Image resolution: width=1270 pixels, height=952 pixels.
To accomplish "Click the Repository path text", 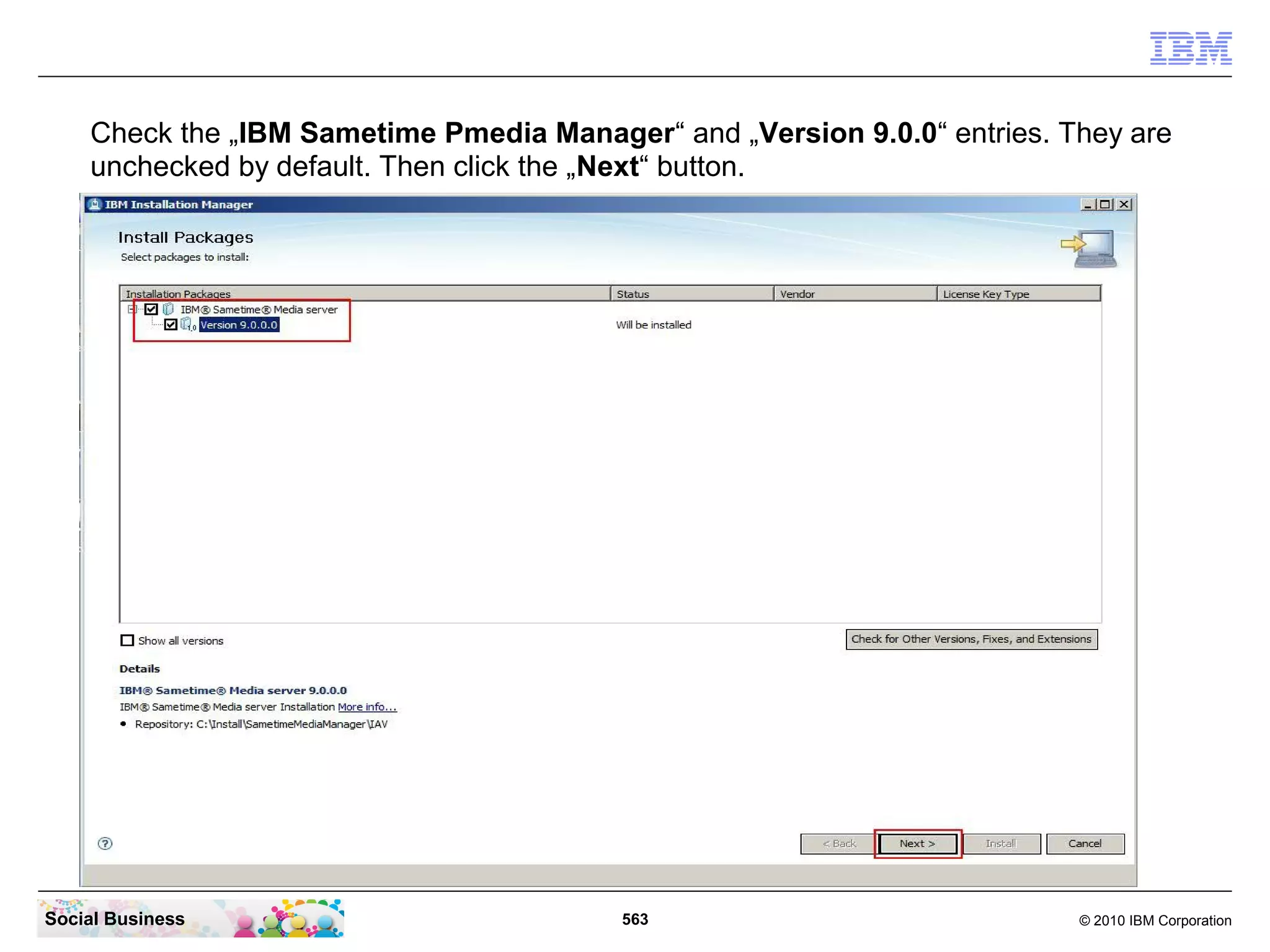I will pyautogui.click(x=261, y=724).
